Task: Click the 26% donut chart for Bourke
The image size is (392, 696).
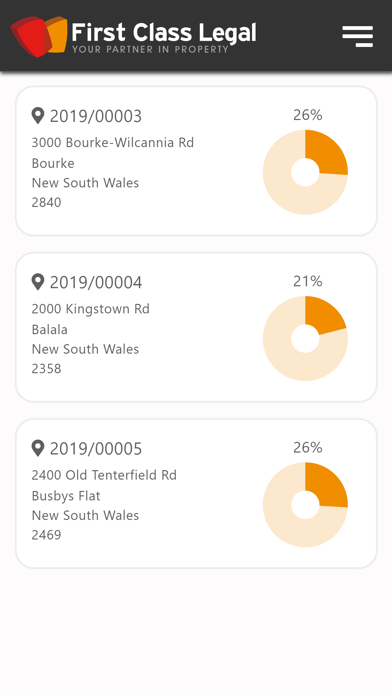Action: (305, 172)
